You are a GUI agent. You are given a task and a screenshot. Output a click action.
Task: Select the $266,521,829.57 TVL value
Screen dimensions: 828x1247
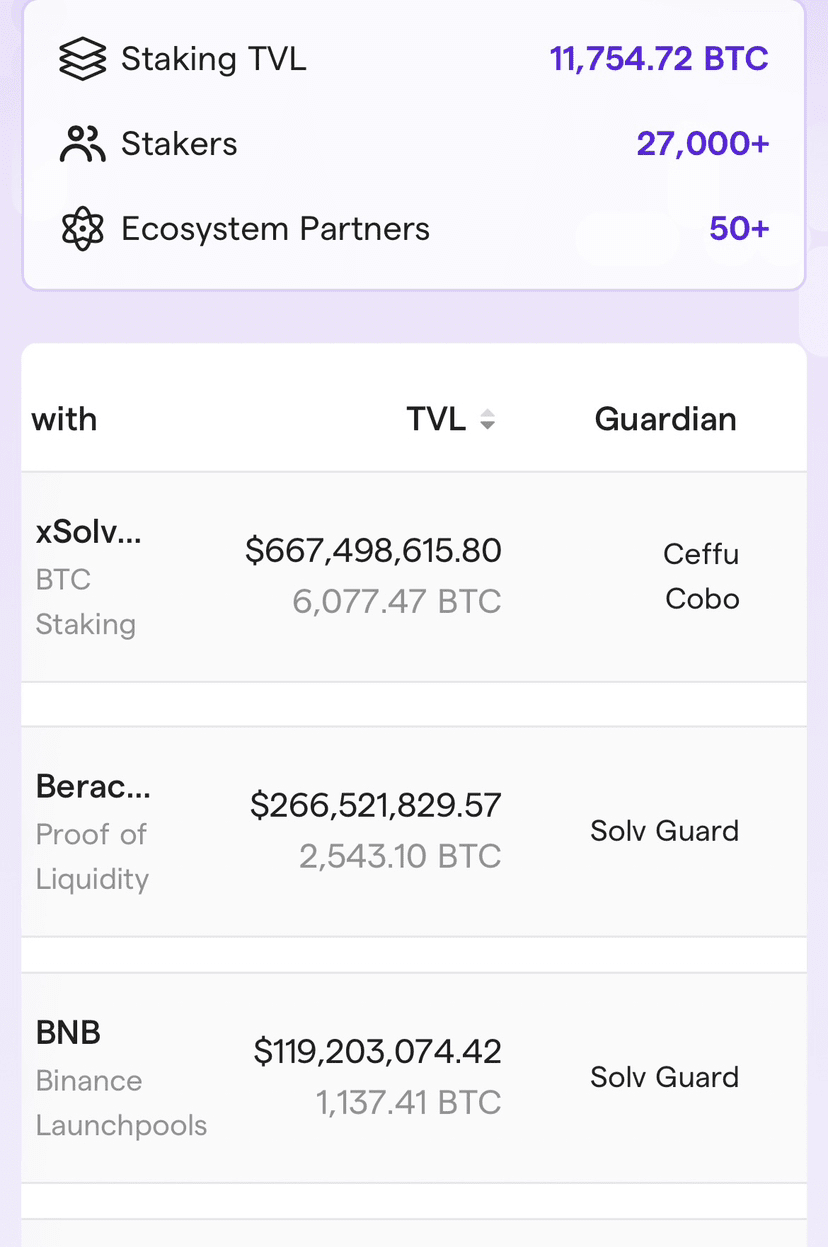(376, 805)
